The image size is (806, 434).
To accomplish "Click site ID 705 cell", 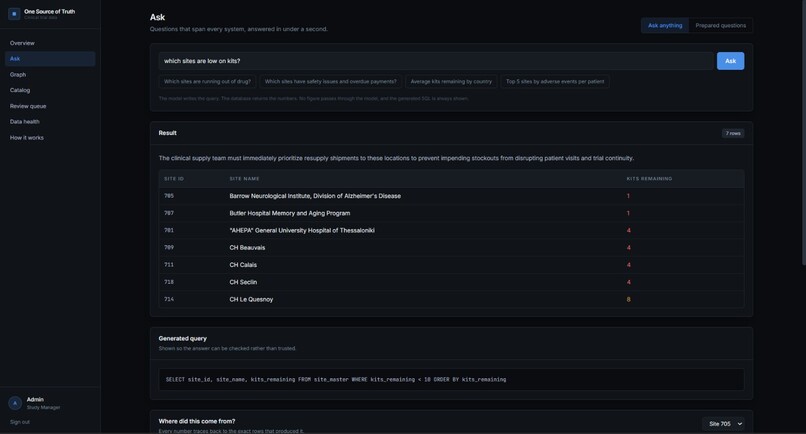I will (169, 196).
